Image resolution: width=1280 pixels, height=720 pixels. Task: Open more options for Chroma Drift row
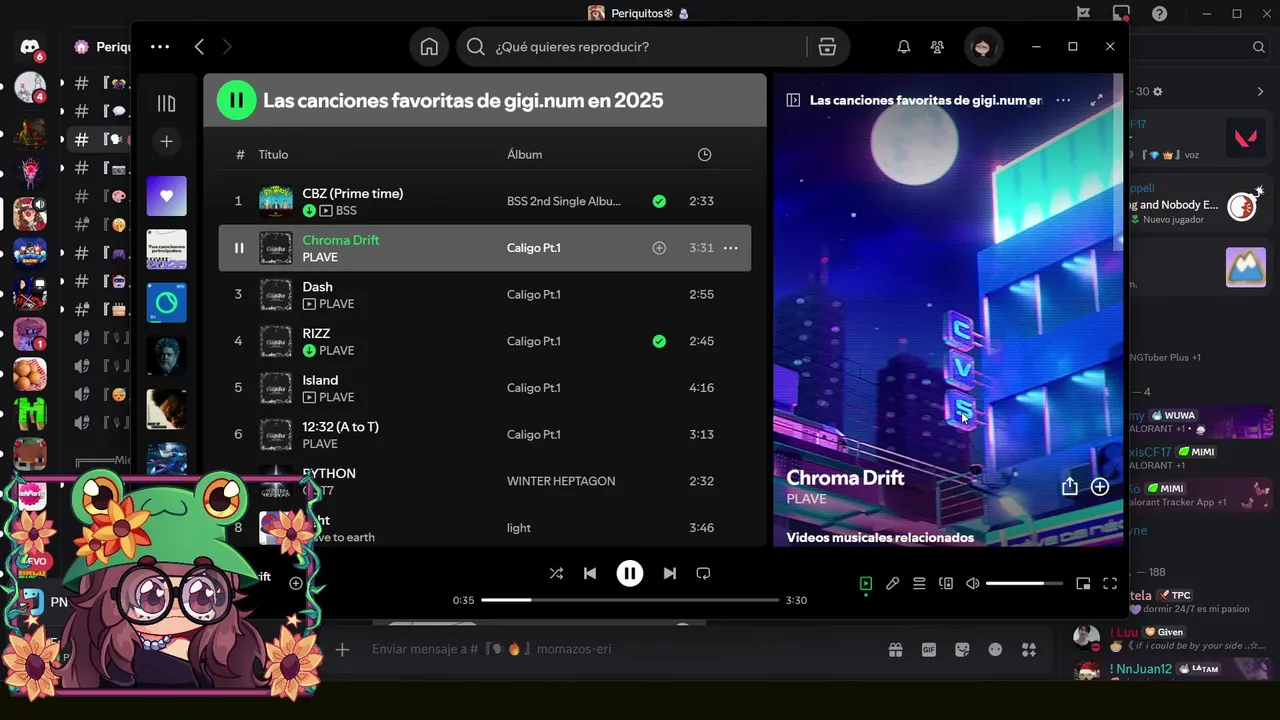pyautogui.click(x=730, y=248)
